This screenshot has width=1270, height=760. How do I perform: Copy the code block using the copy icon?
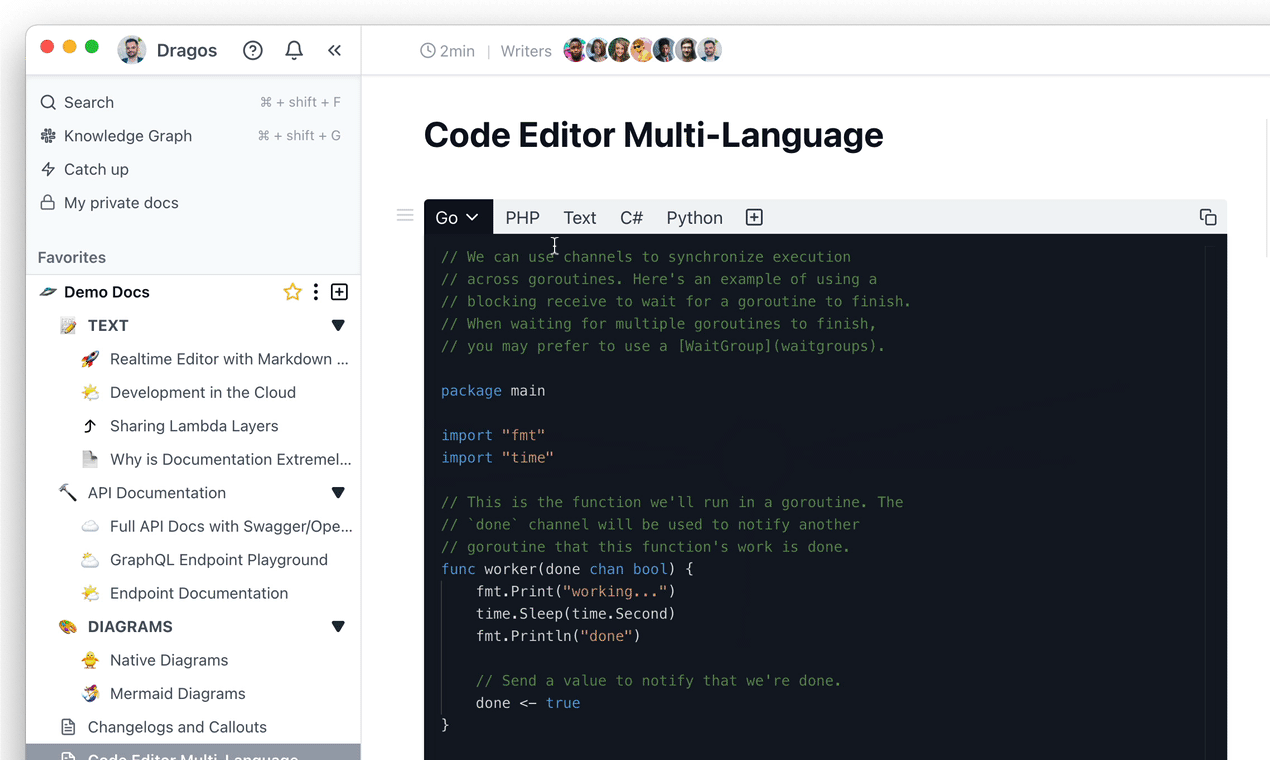coord(1207,216)
